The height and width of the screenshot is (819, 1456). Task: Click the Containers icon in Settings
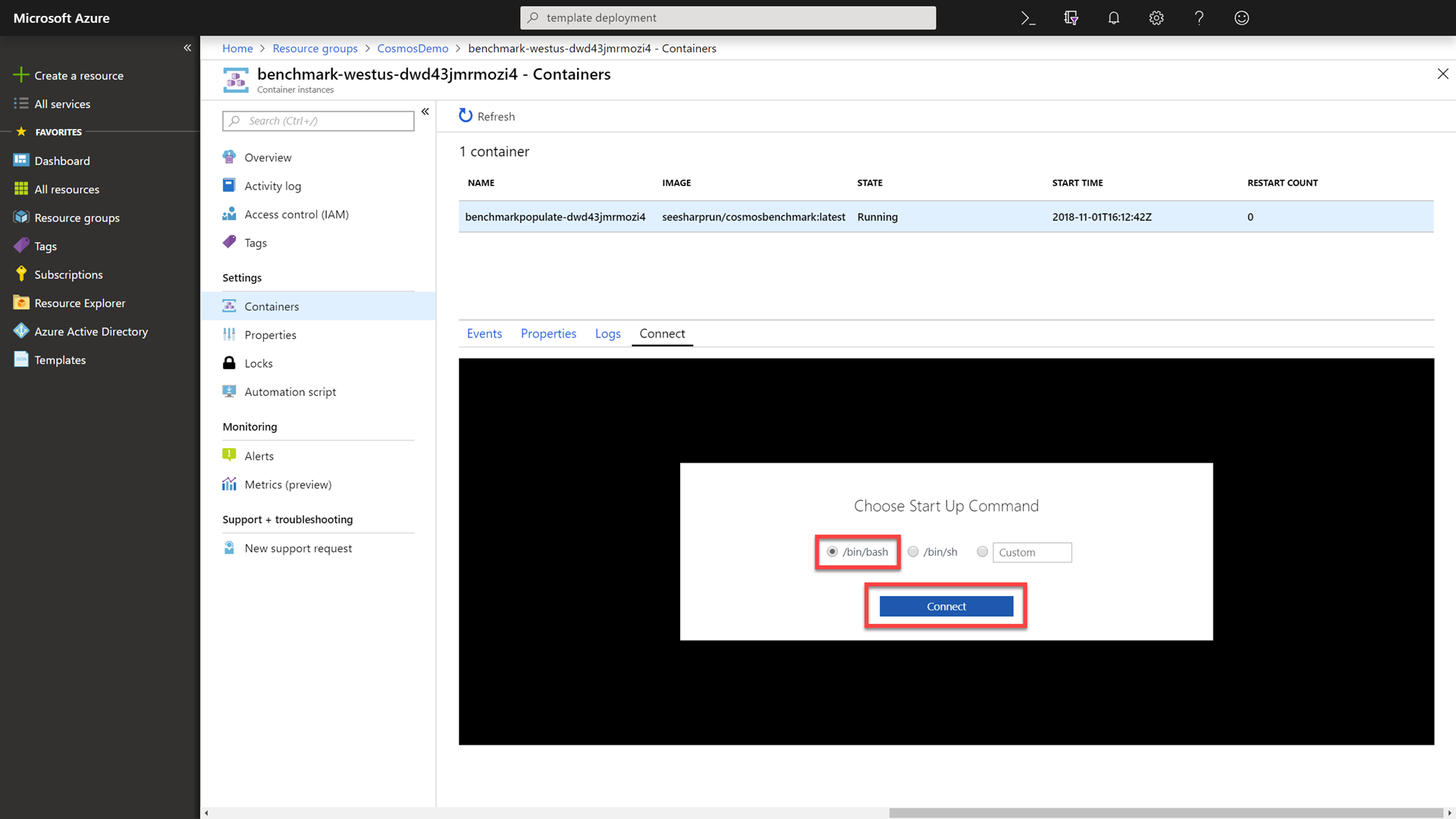[231, 306]
